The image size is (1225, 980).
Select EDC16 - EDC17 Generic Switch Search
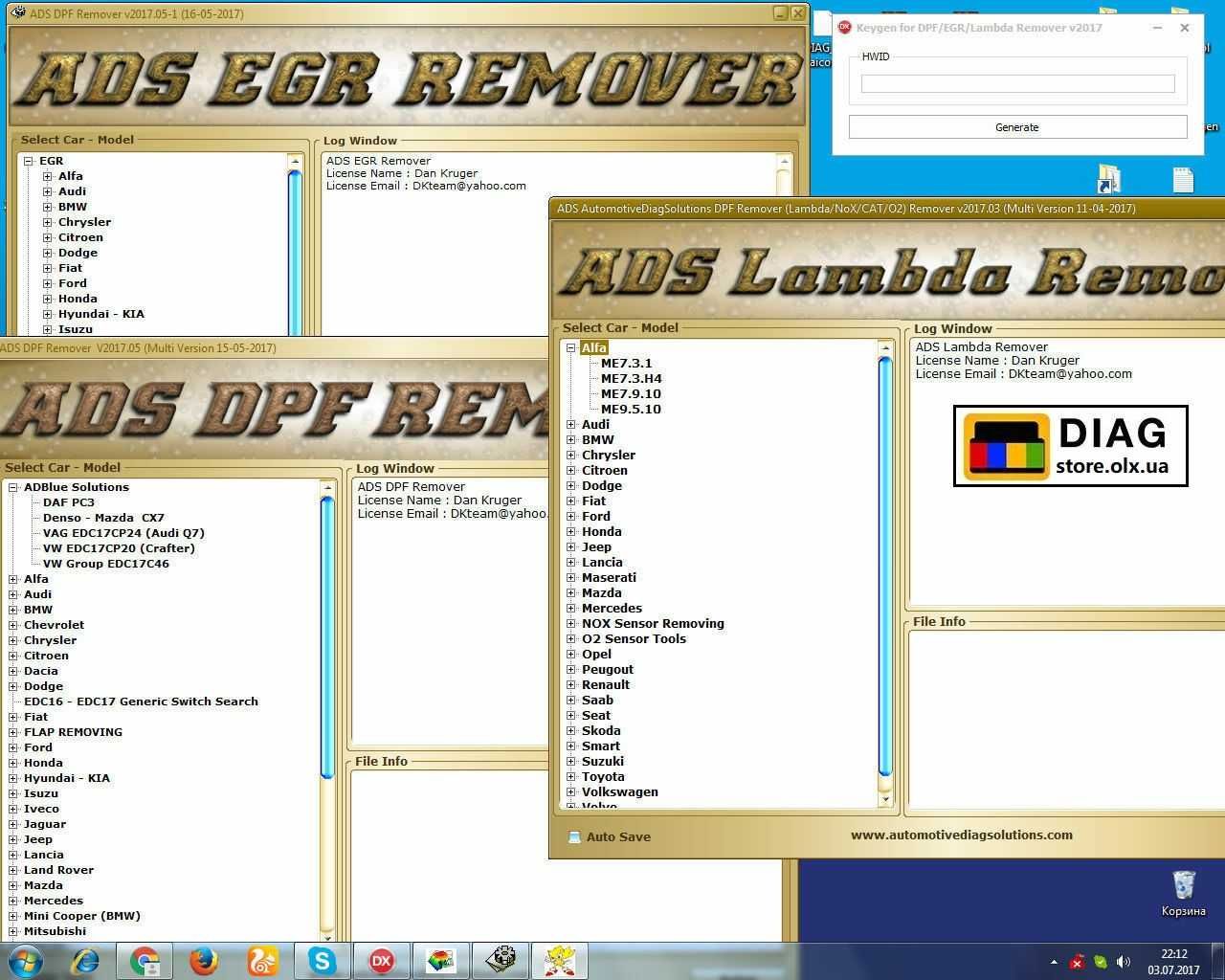point(141,702)
